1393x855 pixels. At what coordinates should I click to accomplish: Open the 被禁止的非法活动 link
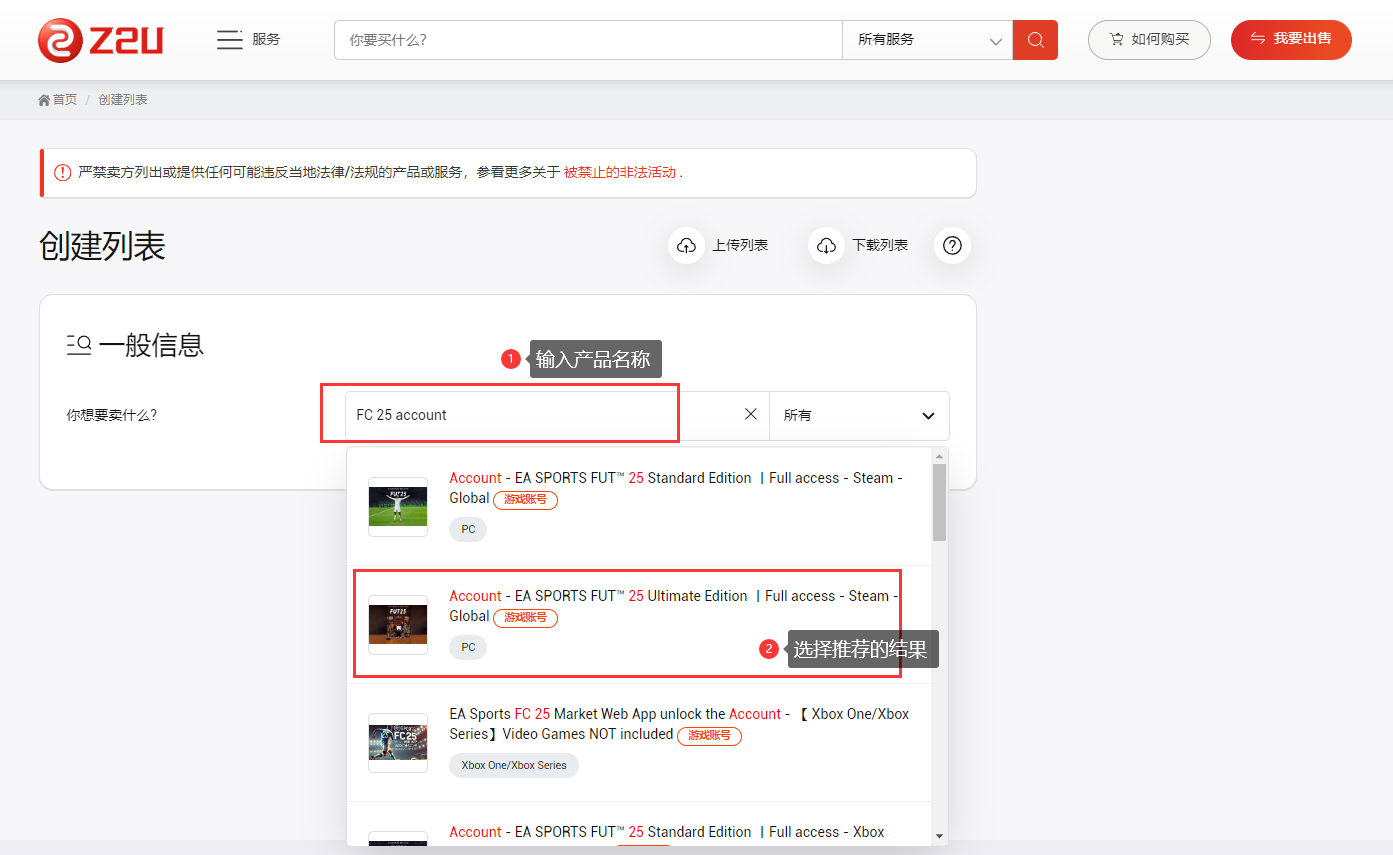point(620,172)
